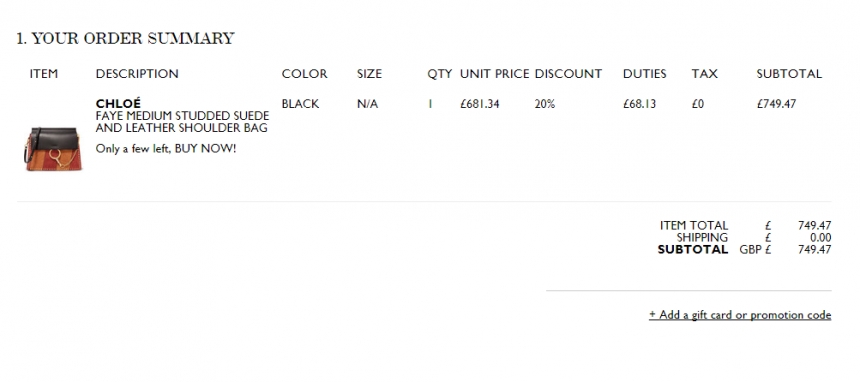Image resolution: width=860 pixels, height=382 pixels.
Task: Click the row subtotal £749.47
Action: coord(776,104)
